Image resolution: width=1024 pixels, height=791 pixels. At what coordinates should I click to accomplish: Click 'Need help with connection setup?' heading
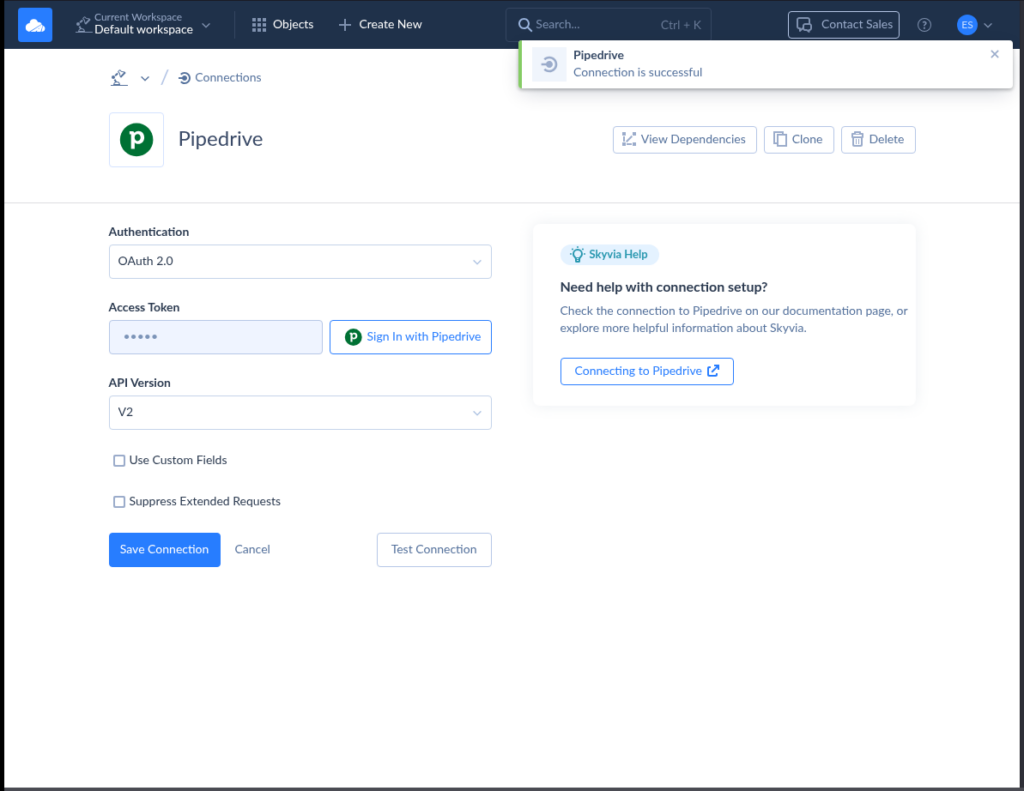tap(664, 287)
